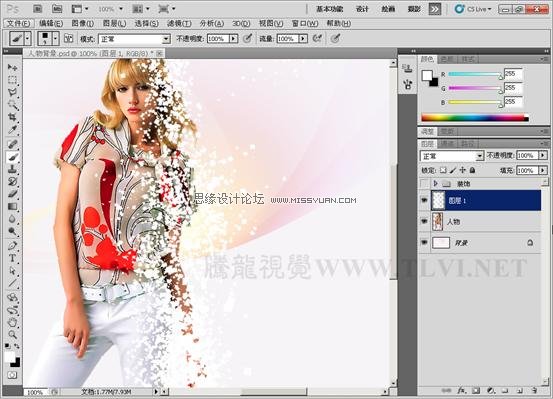Viewport: 553px width, 399px height.
Task: Select the 3D Camera Rotate tool
Action: tap(13, 310)
